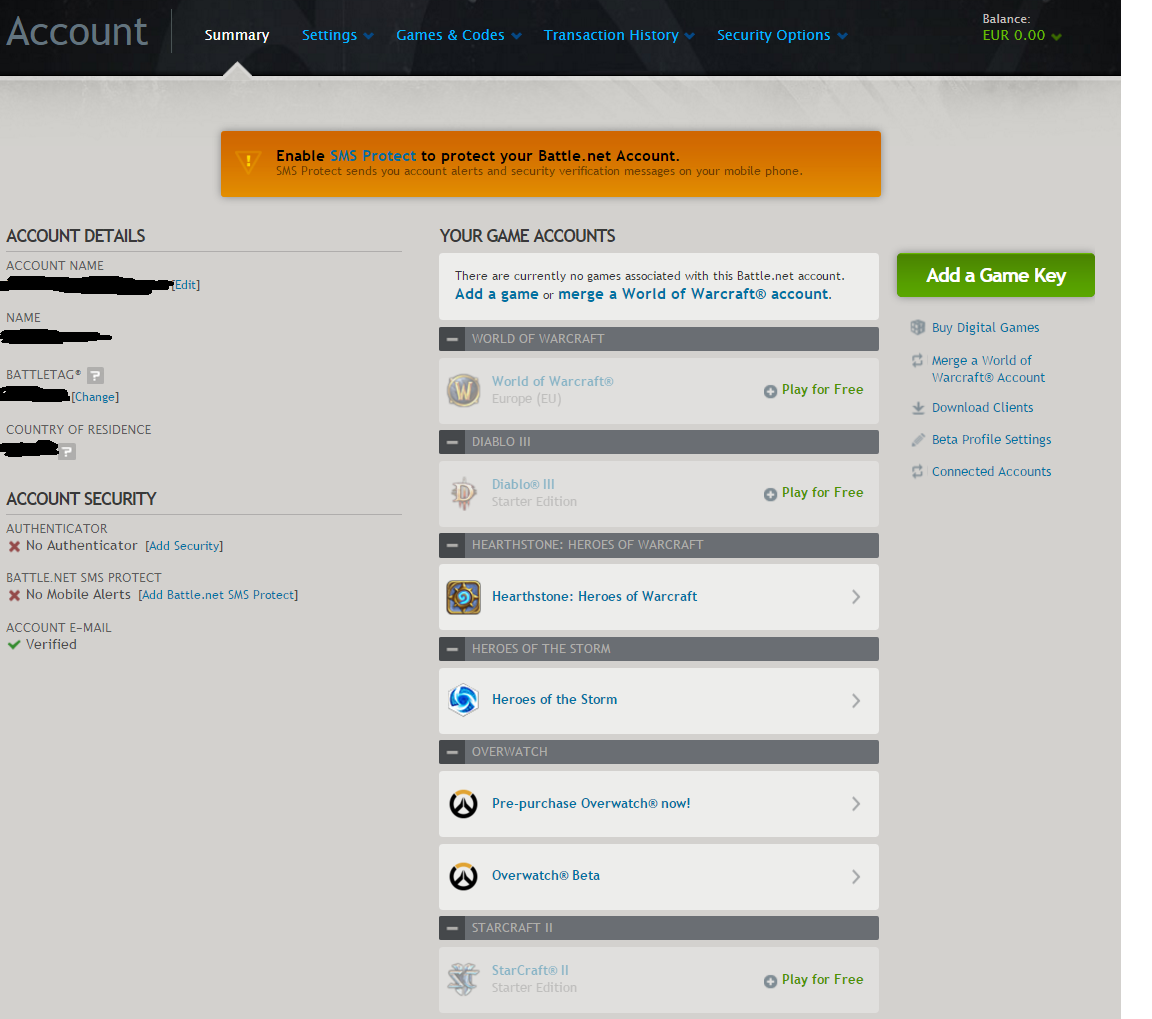Viewport: 1152px width, 1019px height.
Task: Open Pre-purchase Overwatch chevron arrow
Action: point(856,804)
